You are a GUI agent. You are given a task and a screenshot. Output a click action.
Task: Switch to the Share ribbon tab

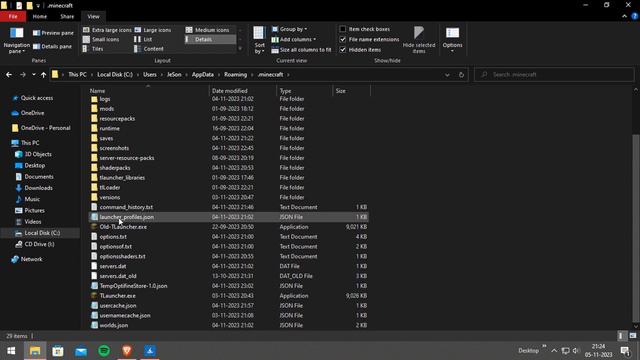pos(67,16)
